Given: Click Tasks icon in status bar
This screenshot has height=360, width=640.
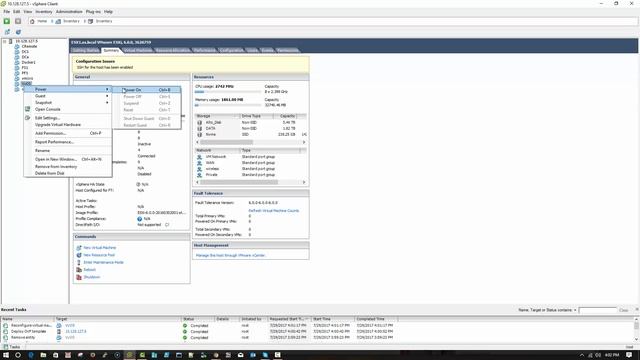Looking at the screenshot, I should (x=5, y=347).
